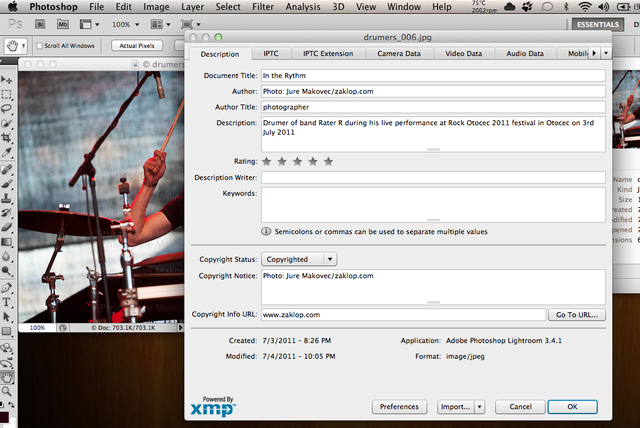Switch to the Audio Data tab
The height and width of the screenshot is (428, 640).
pyautogui.click(x=525, y=53)
